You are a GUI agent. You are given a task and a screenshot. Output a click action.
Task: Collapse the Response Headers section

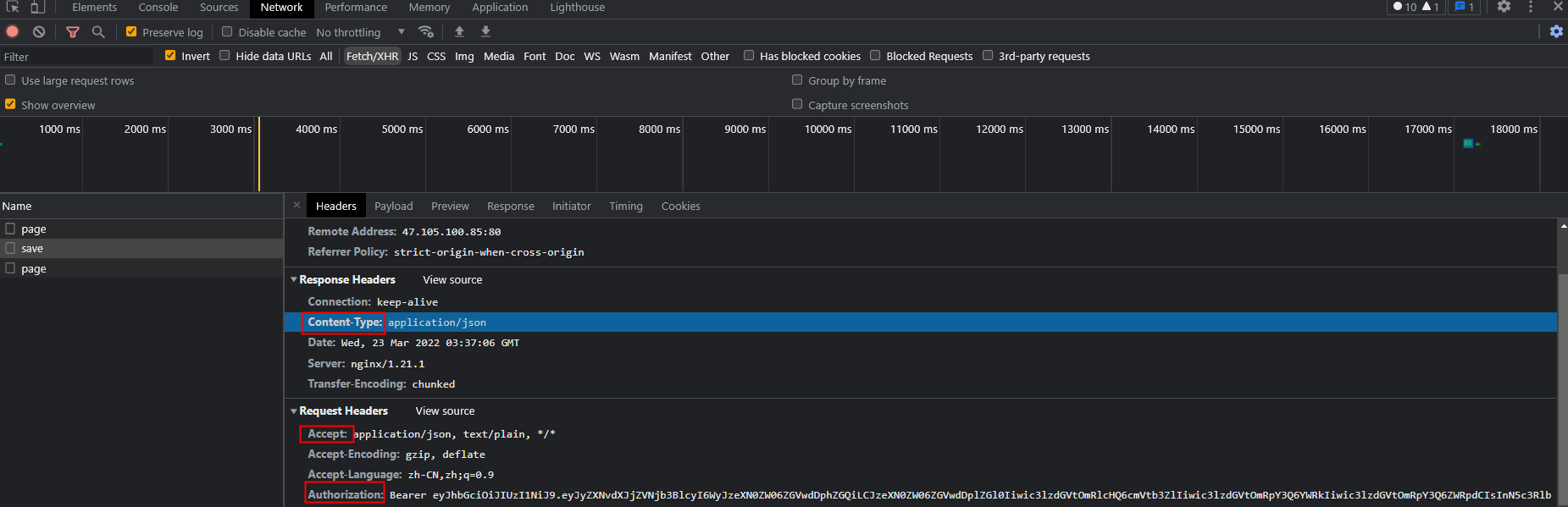coord(294,279)
